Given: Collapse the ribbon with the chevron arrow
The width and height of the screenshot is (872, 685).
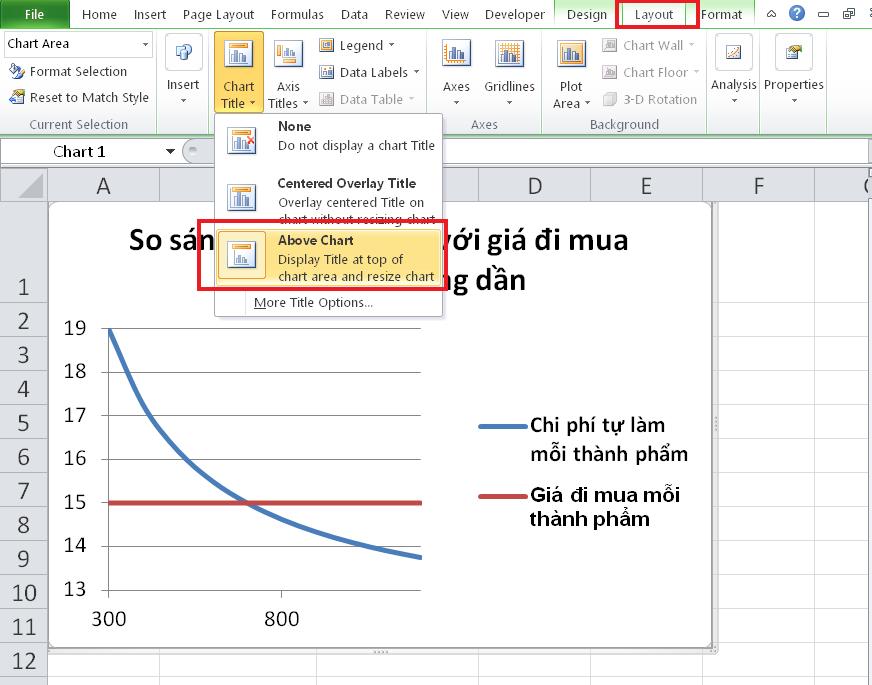Looking at the screenshot, I should [x=771, y=13].
